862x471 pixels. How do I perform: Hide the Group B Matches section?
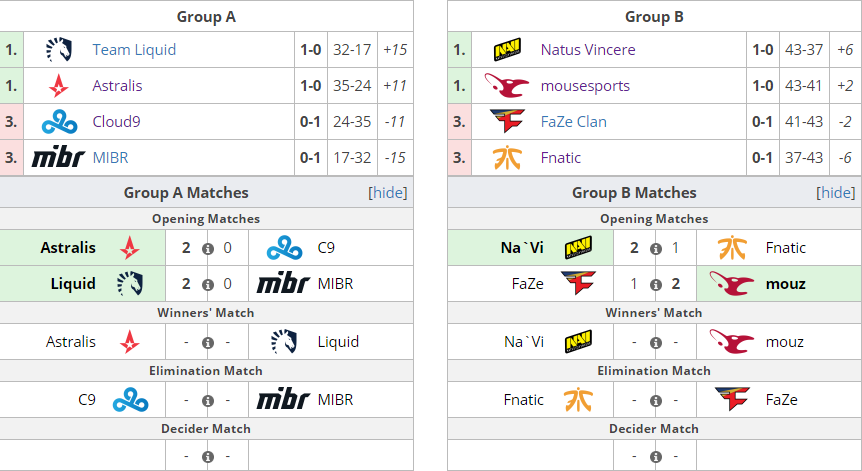point(836,192)
